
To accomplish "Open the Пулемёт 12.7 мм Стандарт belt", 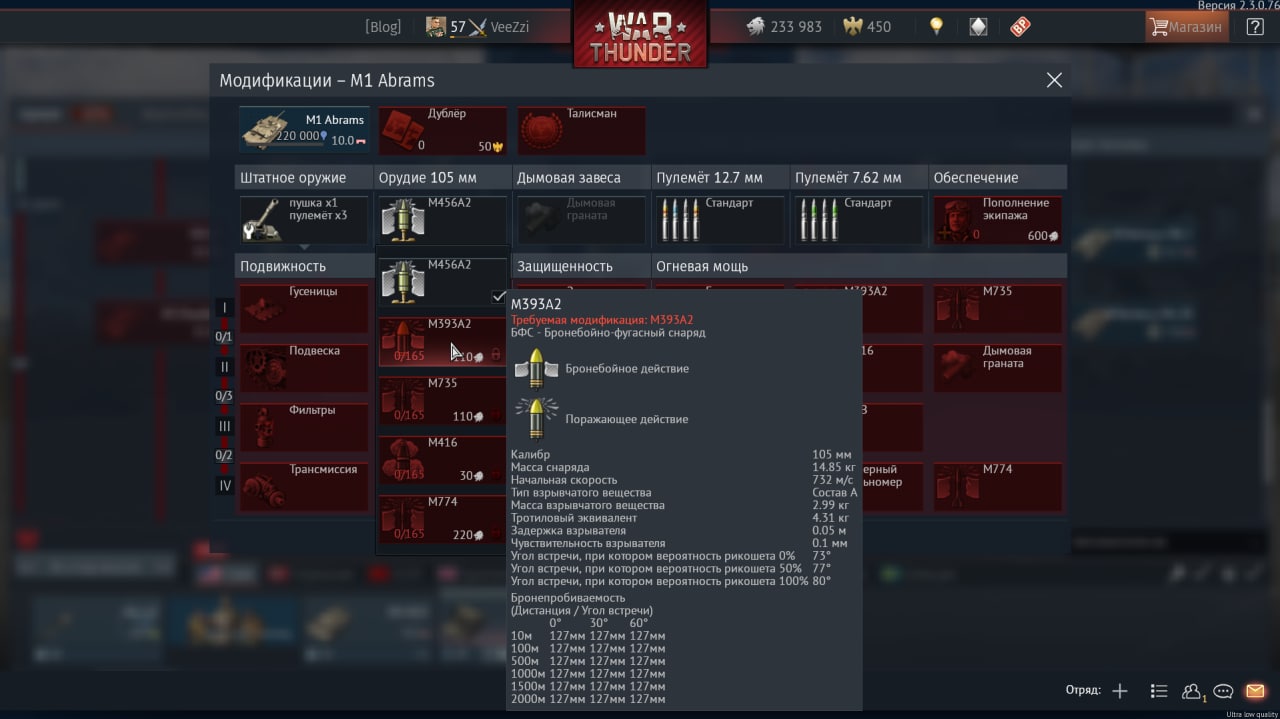I will (720, 219).
